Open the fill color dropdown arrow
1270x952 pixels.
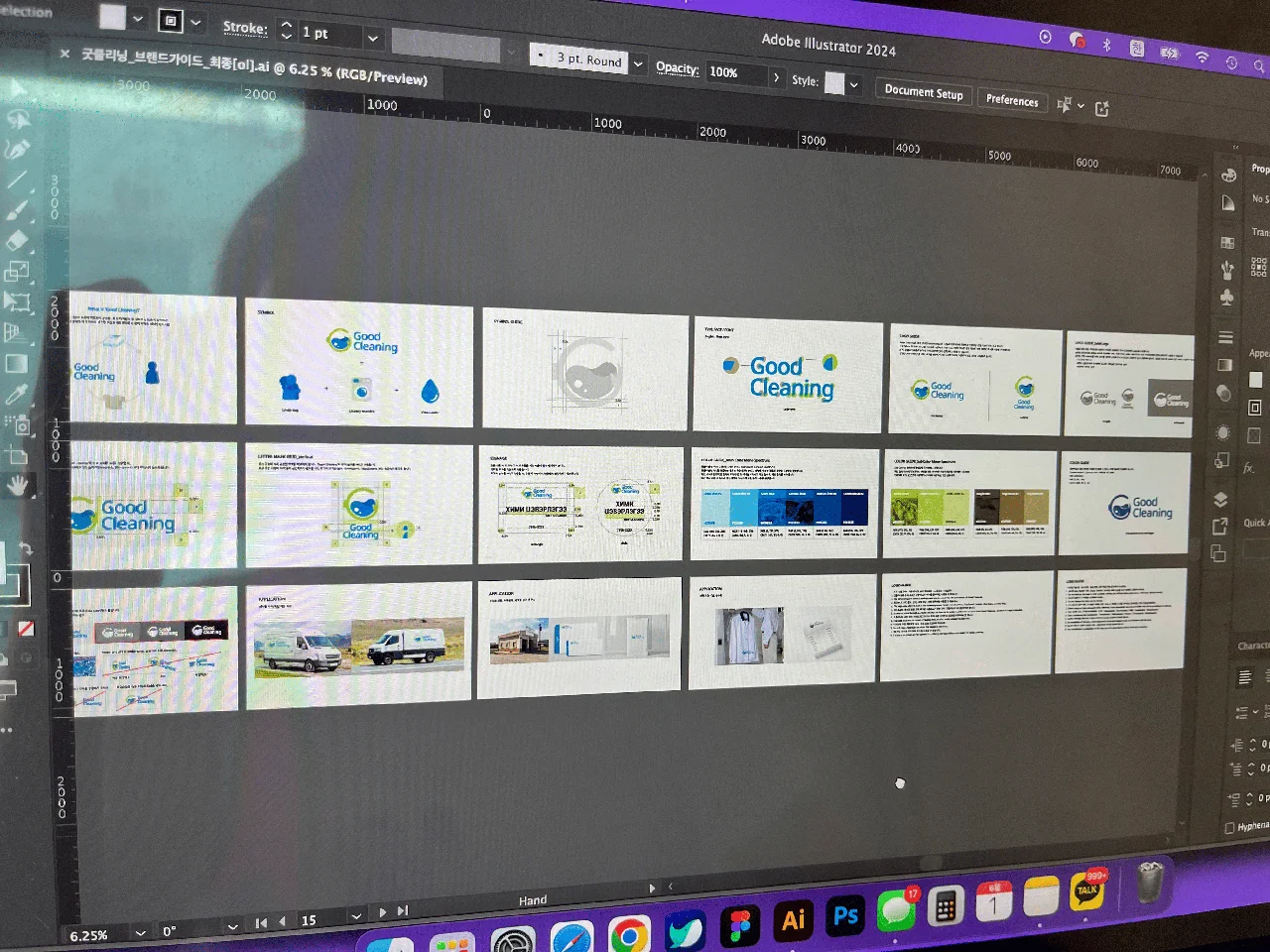click(x=138, y=19)
